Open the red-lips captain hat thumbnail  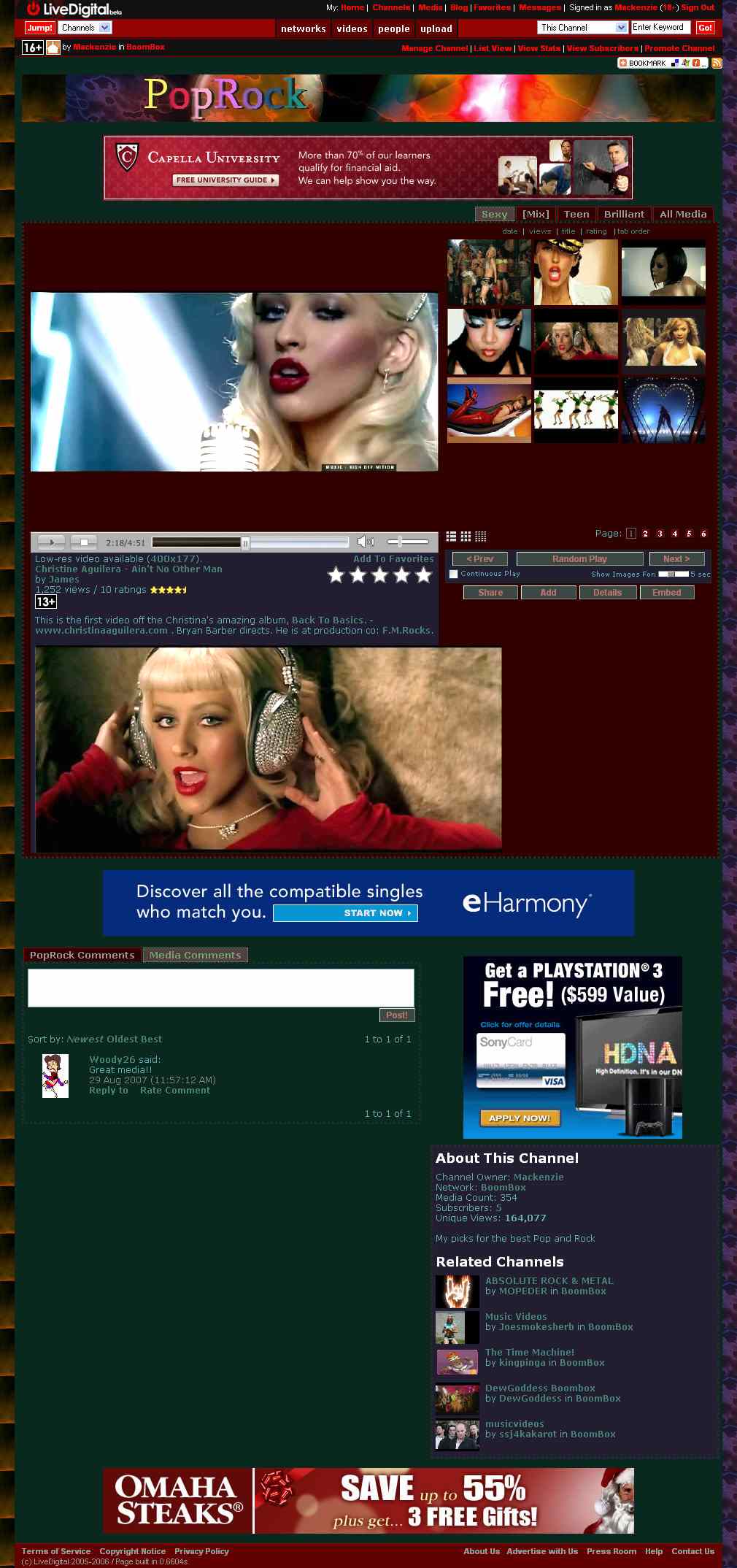pyautogui.click(x=576, y=272)
